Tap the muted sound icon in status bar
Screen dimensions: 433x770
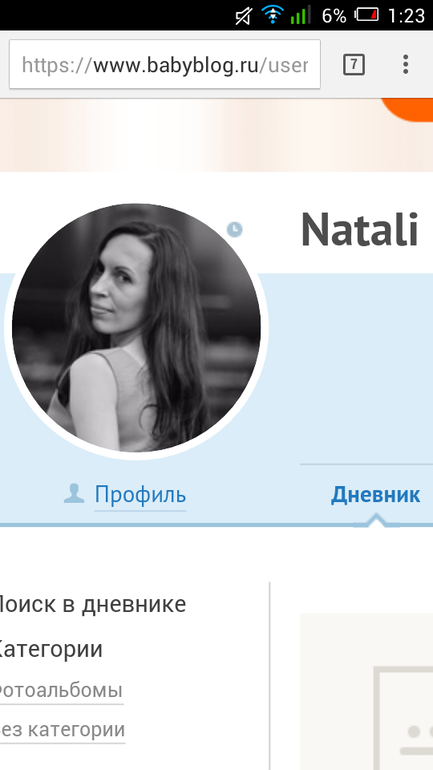pos(244,15)
